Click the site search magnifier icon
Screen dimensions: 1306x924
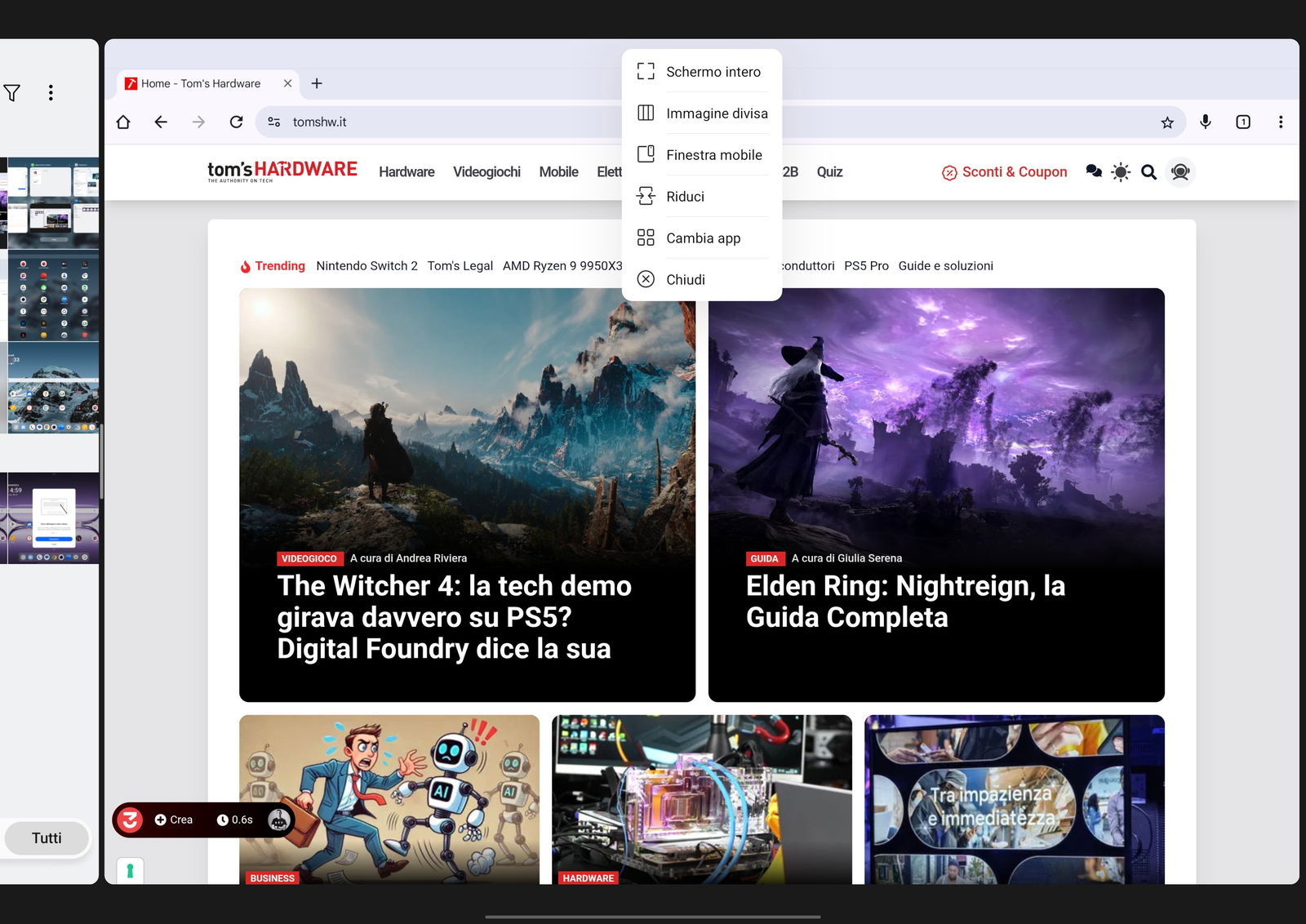pos(1148,172)
